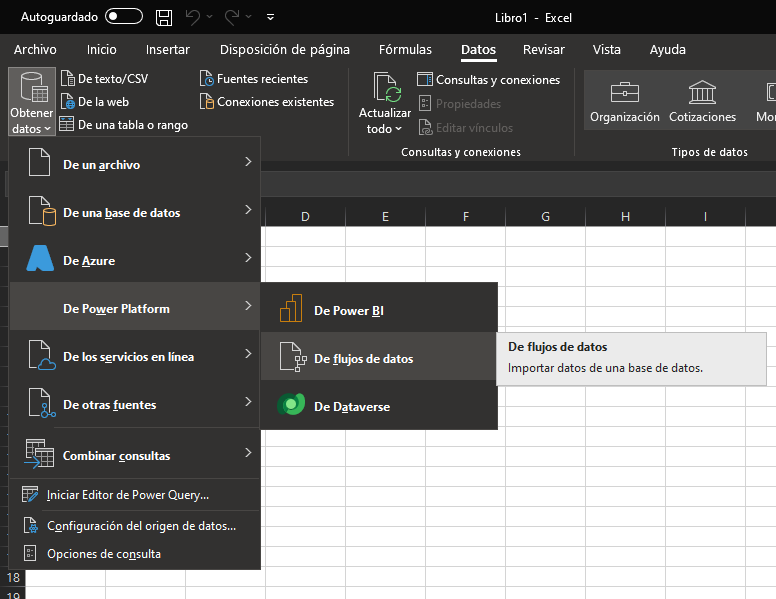This screenshot has height=599, width=776.
Task: Select De Power Platform menu item
Action: 135,306
